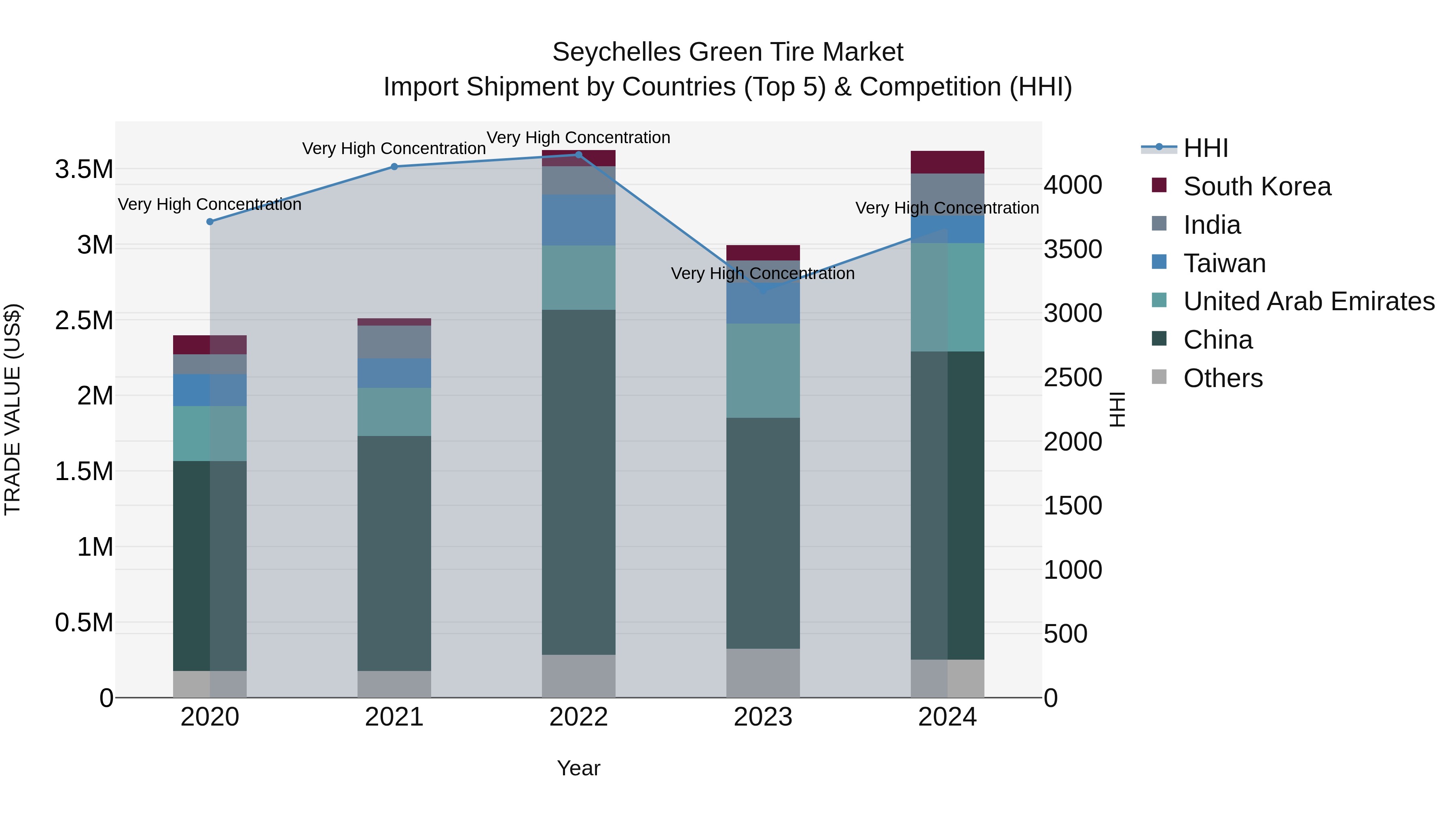Screen dimensions: 1456x819
Task: Click South Korea maroon legend swatch
Action: pyautogui.click(x=1159, y=185)
